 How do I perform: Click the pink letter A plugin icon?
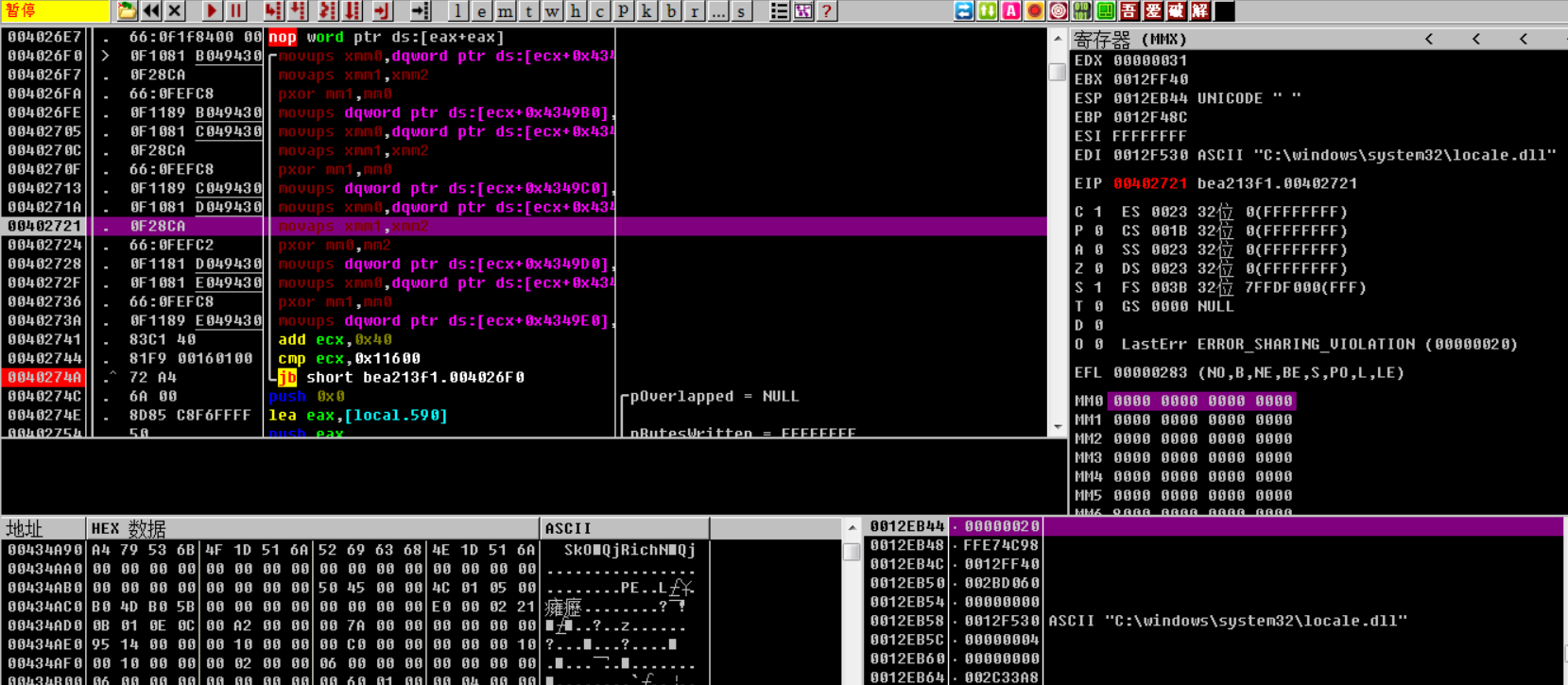point(1011,11)
